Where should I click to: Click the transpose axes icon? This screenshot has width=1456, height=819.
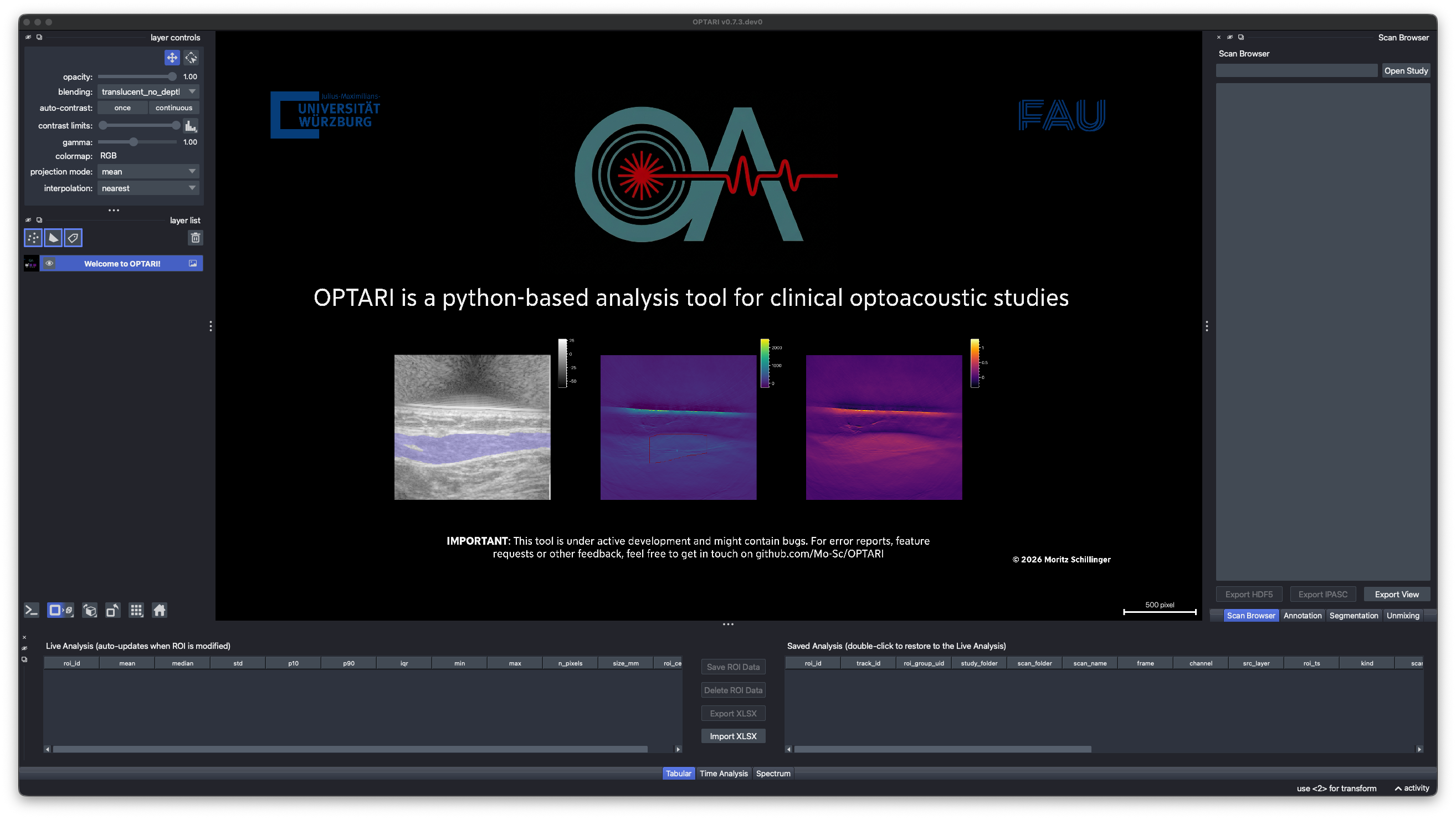[113, 610]
